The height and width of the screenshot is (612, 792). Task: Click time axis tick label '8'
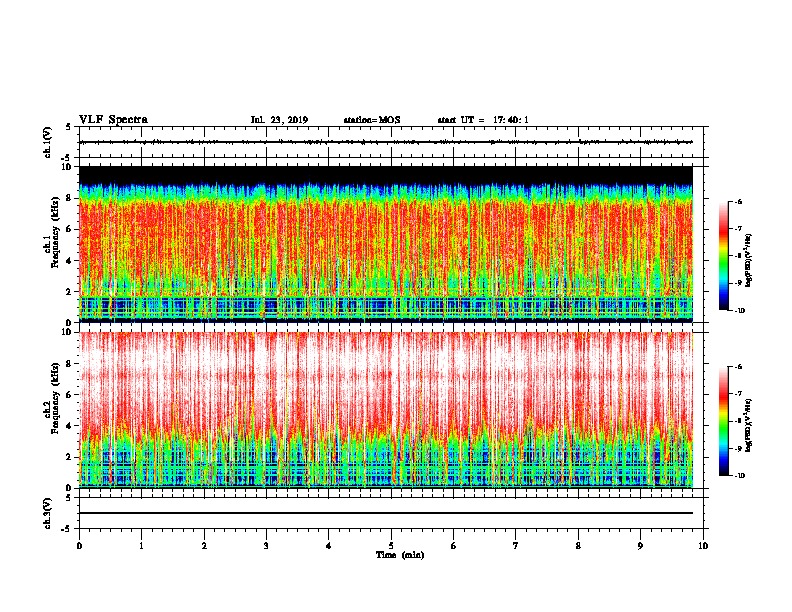pos(578,546)
